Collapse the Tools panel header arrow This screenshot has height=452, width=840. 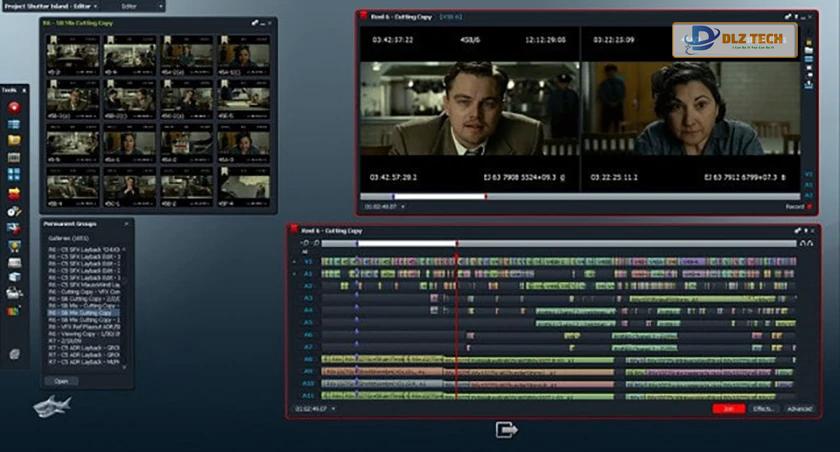pos(24,91)
